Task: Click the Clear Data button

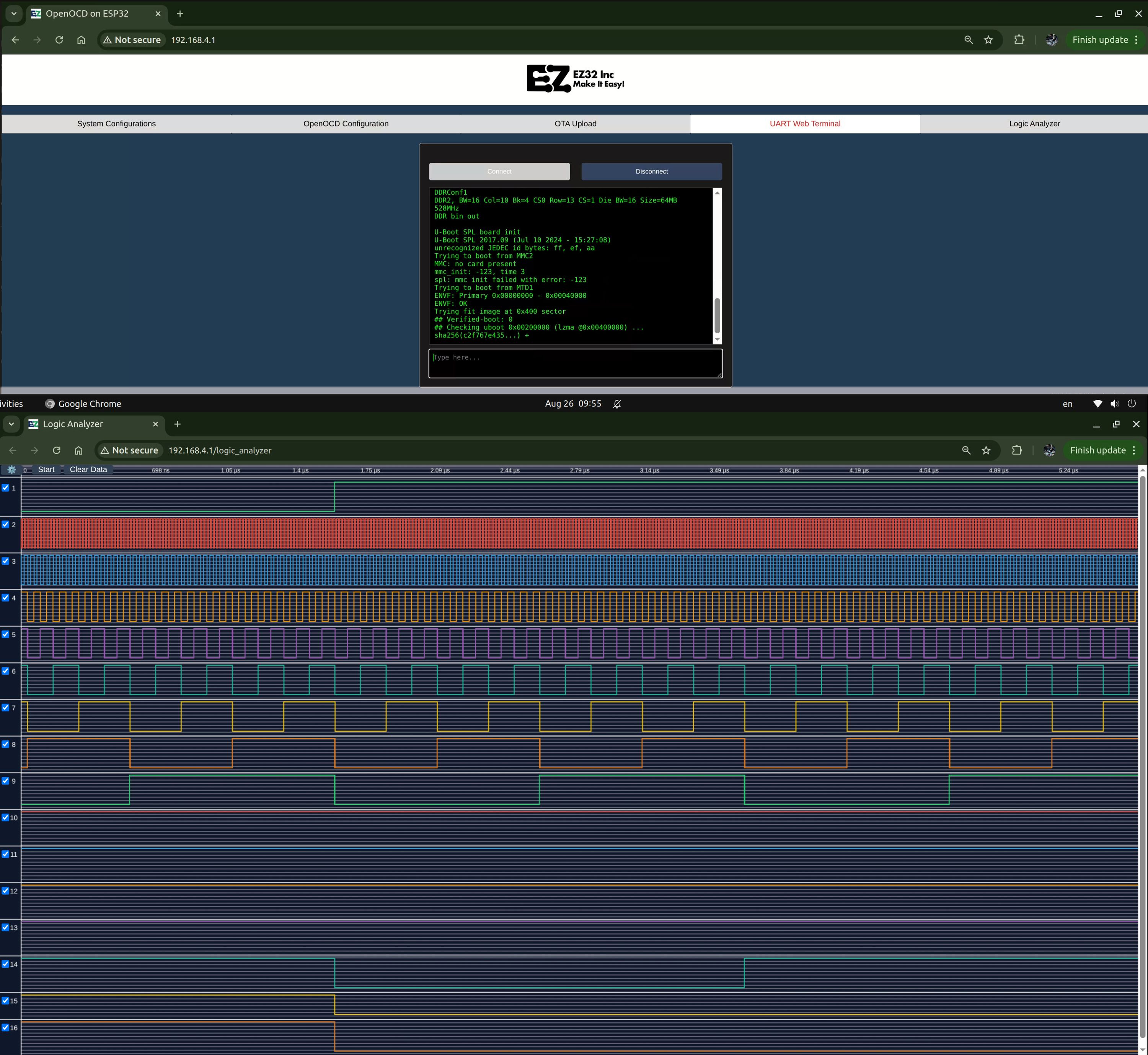Action: pos(88,470)
